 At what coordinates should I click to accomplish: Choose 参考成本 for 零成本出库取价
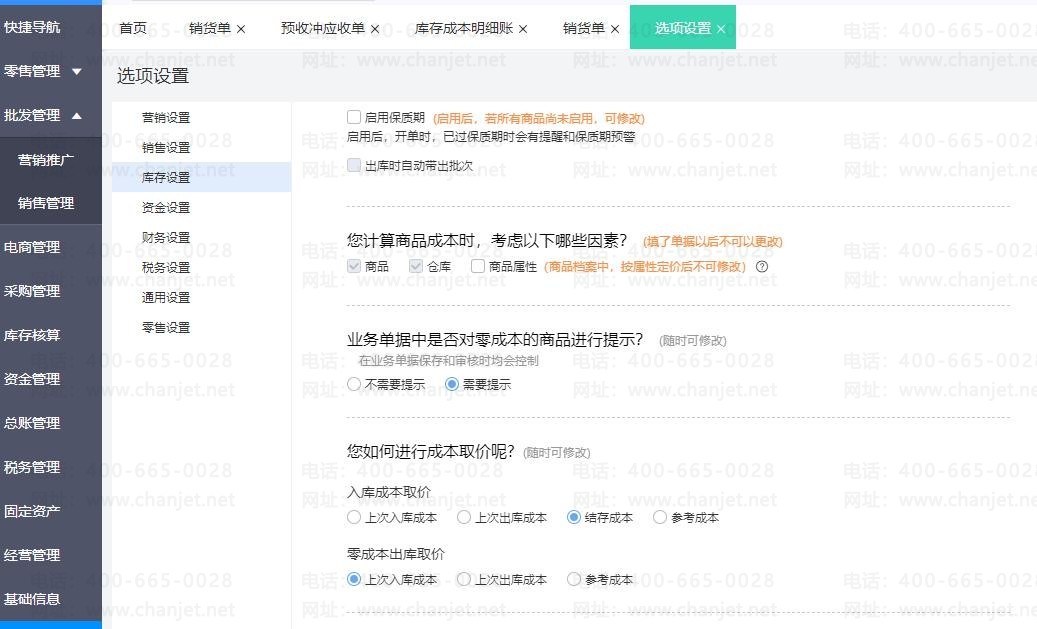click(573, 579)
